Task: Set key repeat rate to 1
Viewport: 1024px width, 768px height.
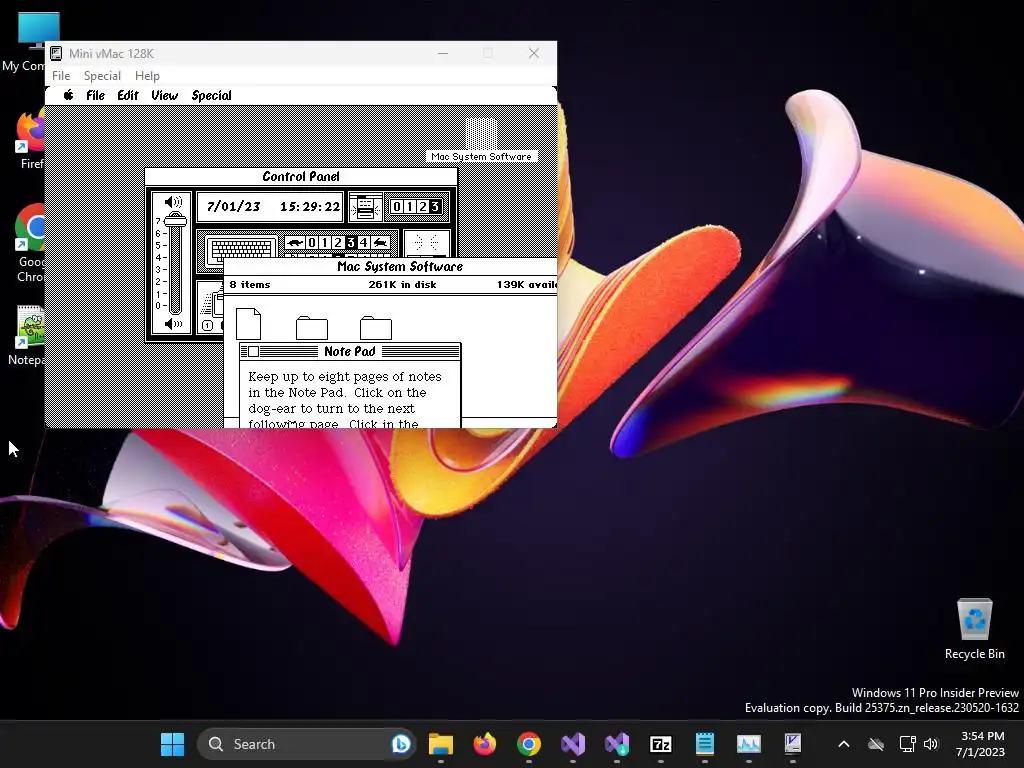Action: 325,242
